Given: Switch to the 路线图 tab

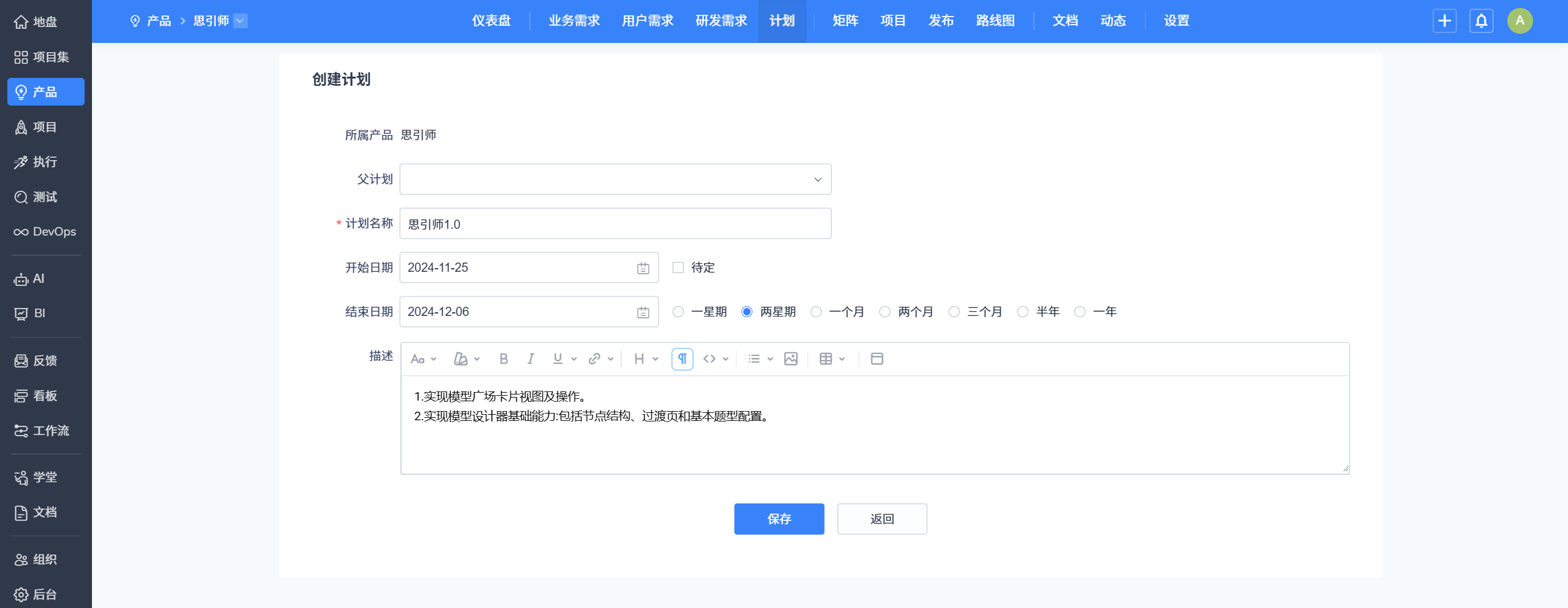Looking at the screenshot, I should [995, 21].
